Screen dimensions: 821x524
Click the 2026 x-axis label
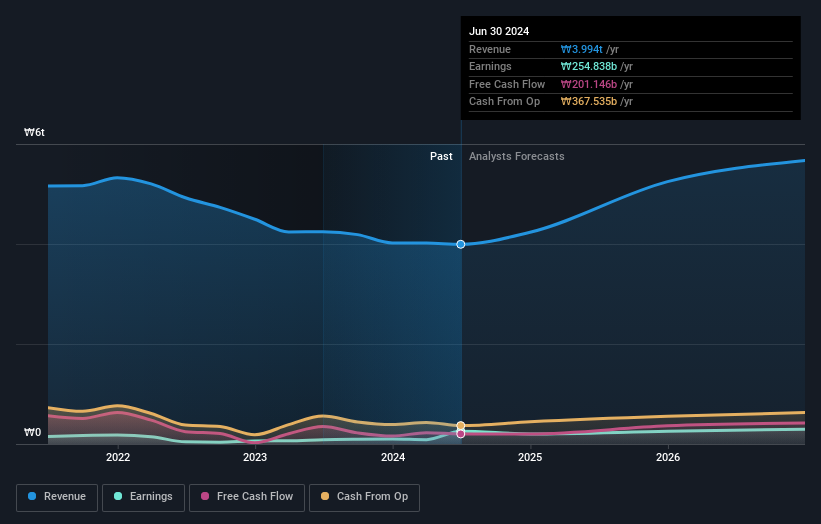pyautogui.click(x=668, y=458)
